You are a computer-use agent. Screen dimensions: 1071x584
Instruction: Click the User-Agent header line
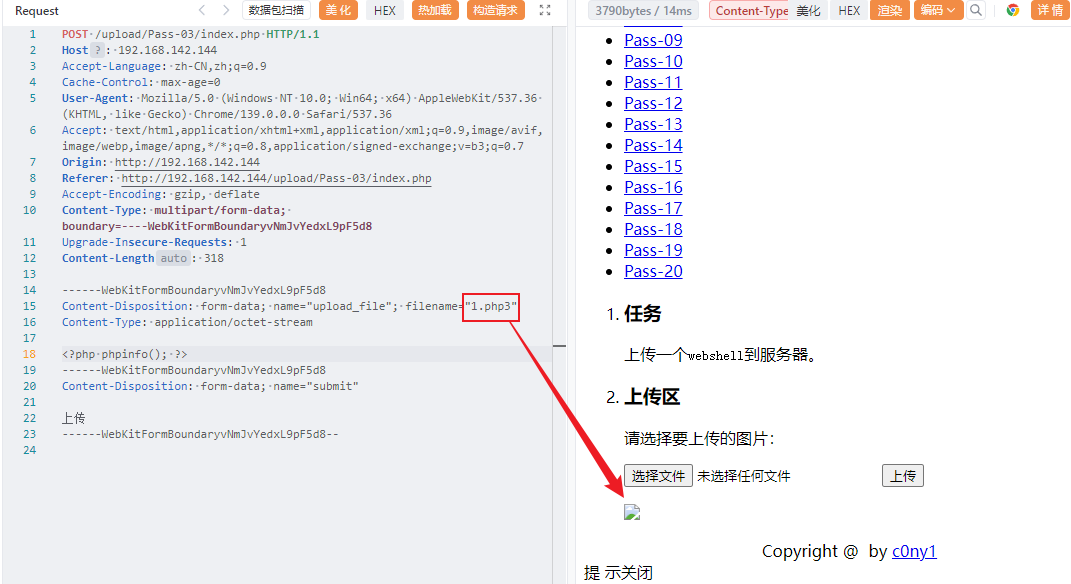coord(301,106)
